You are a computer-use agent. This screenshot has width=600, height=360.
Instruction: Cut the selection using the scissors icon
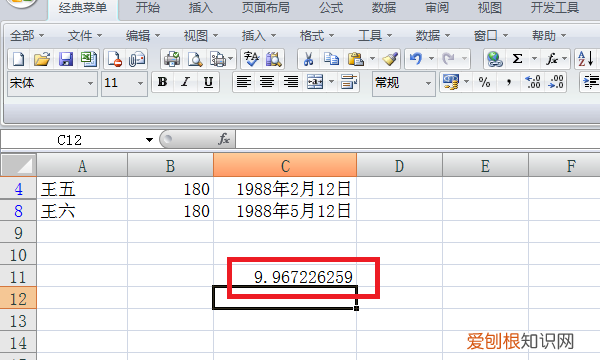click(x=308, y=59)
